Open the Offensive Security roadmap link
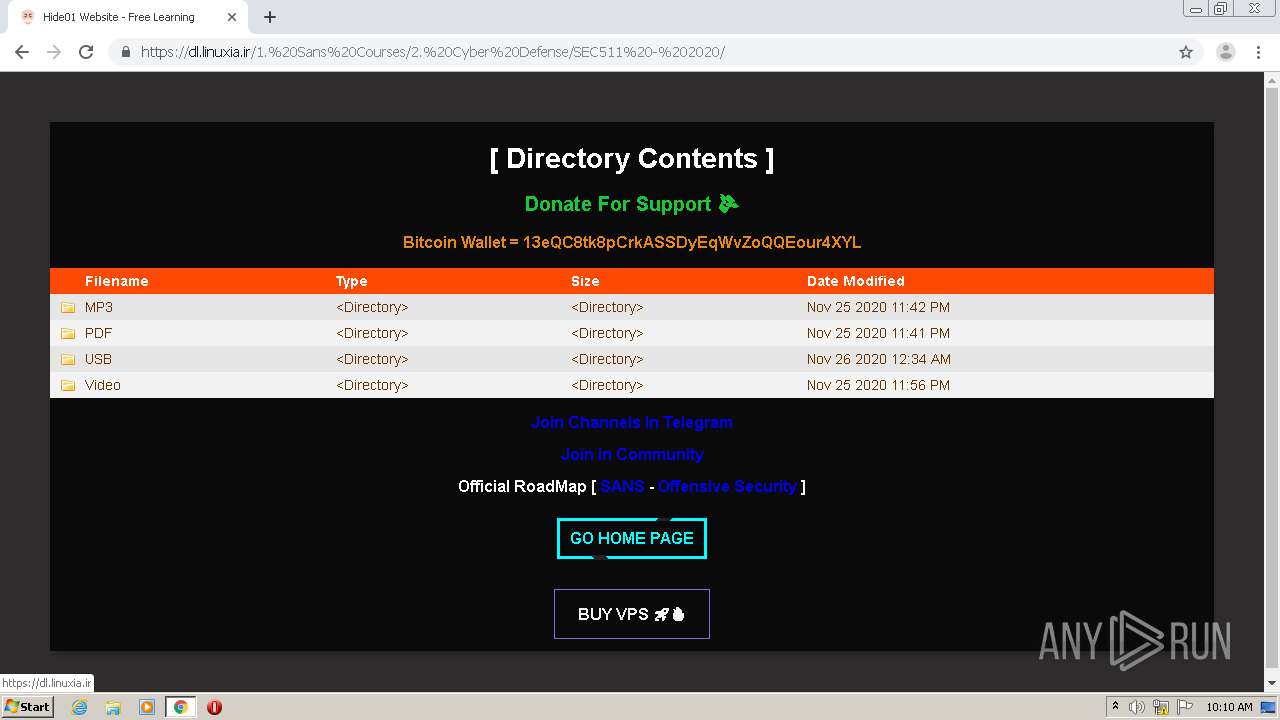Screen dimensions: 1280x720 727,486
